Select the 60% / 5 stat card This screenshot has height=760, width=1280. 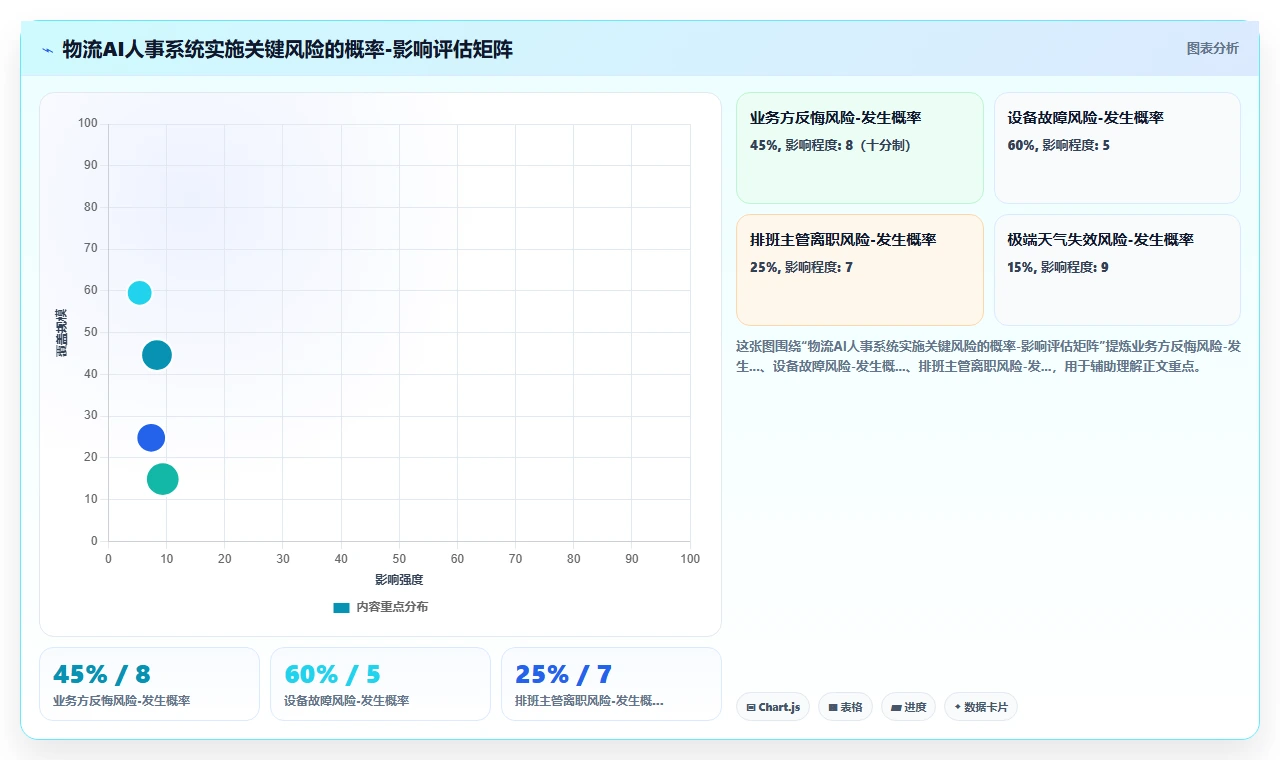click(x=380, y=684)
